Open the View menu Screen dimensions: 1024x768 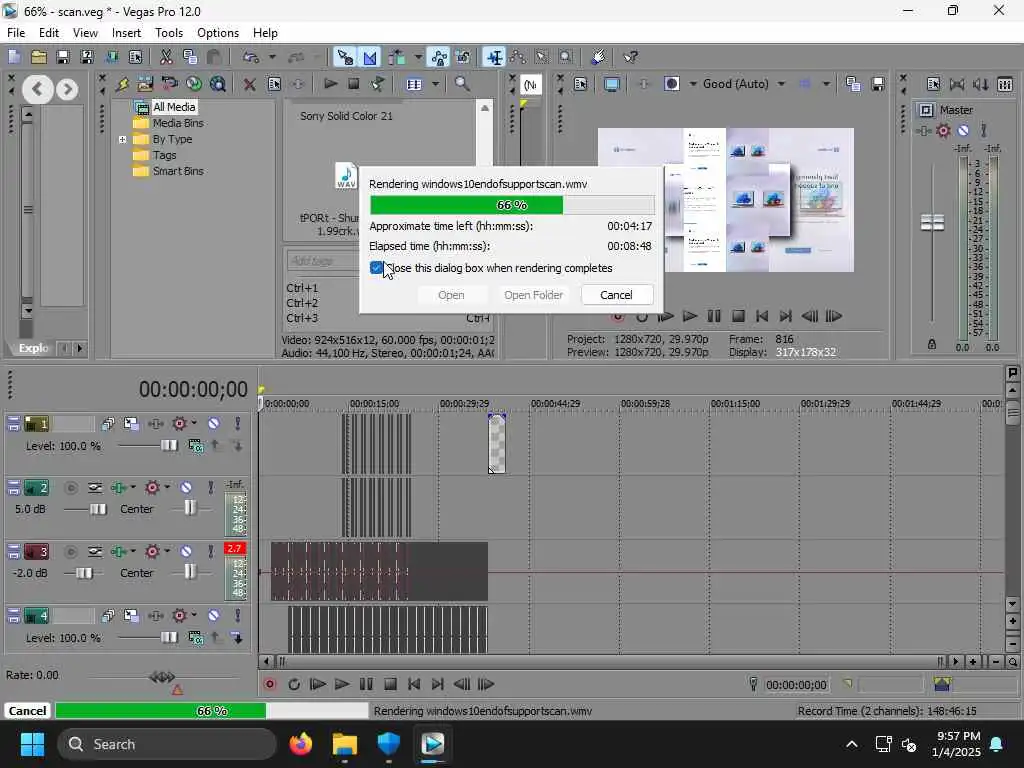point(85,33)
